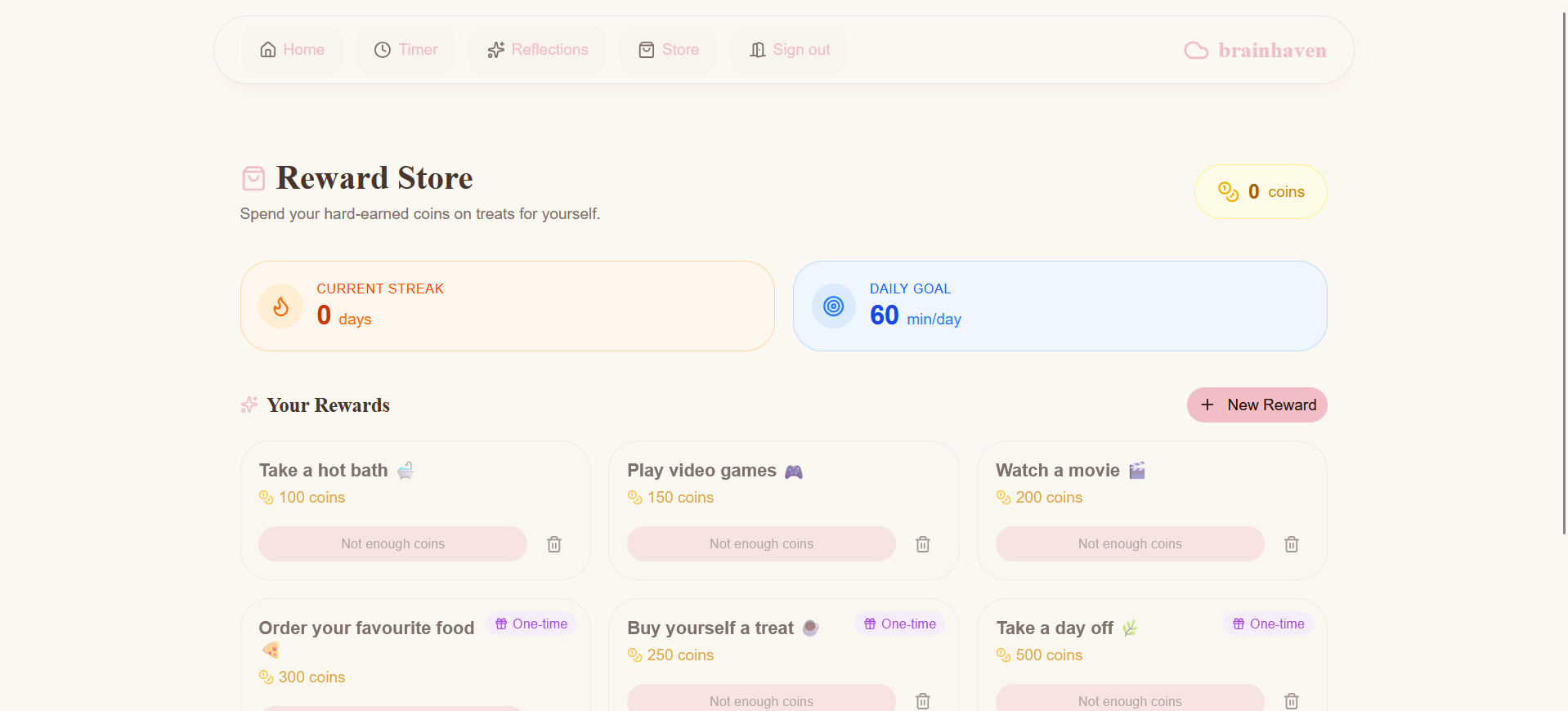1568x711 pixels.
Task: Click the 100 coins price
Action: (x=311, y=498)
